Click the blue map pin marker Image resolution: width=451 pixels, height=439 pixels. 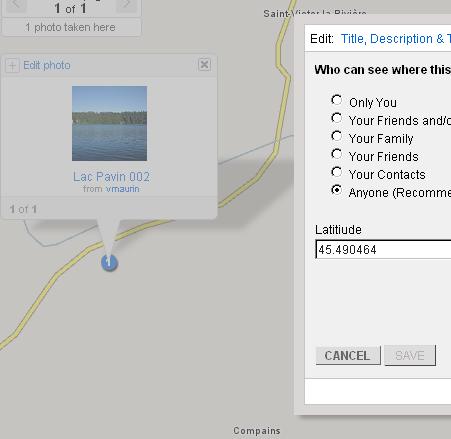[109, 263]
